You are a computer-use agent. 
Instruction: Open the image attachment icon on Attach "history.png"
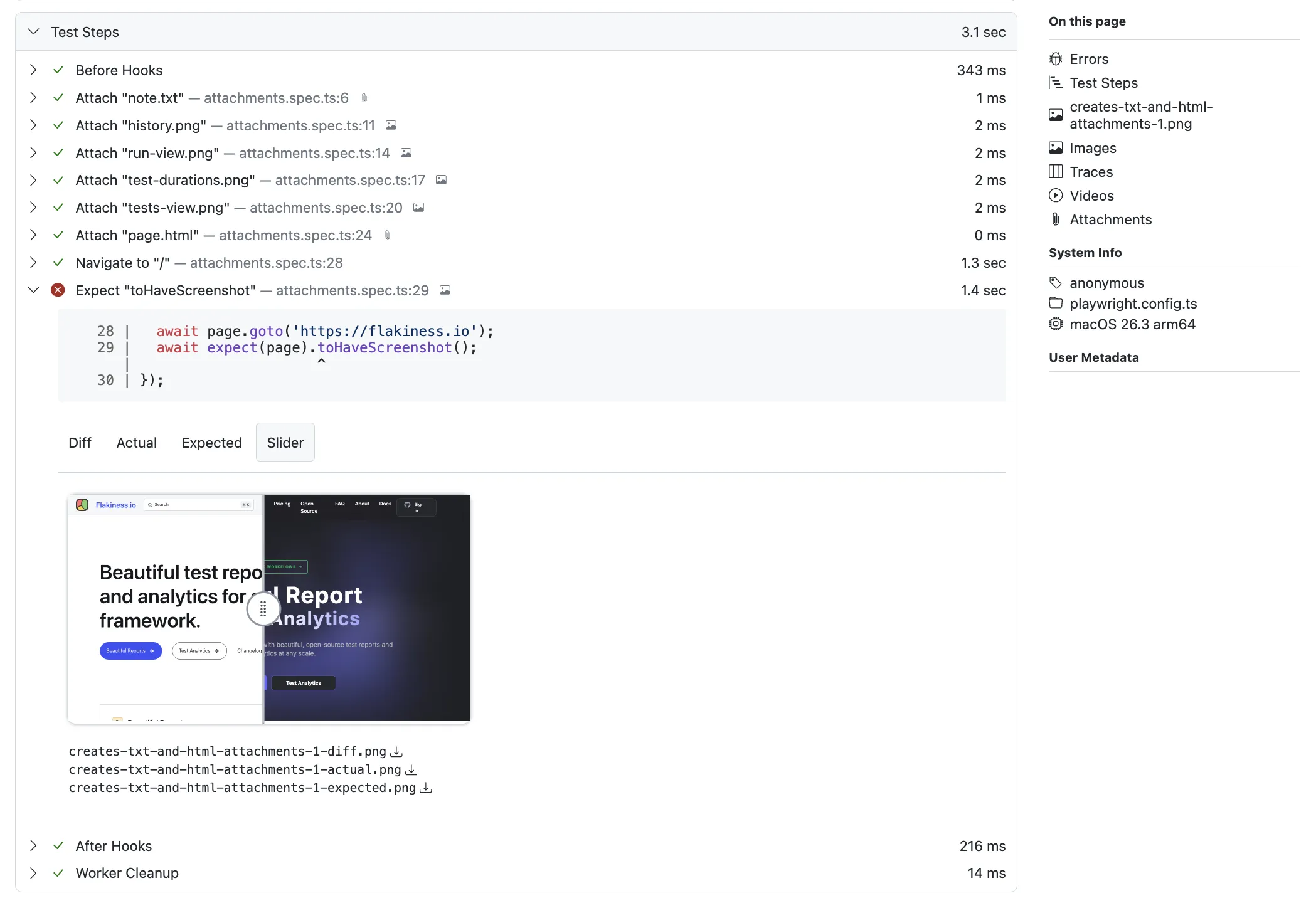390,125
